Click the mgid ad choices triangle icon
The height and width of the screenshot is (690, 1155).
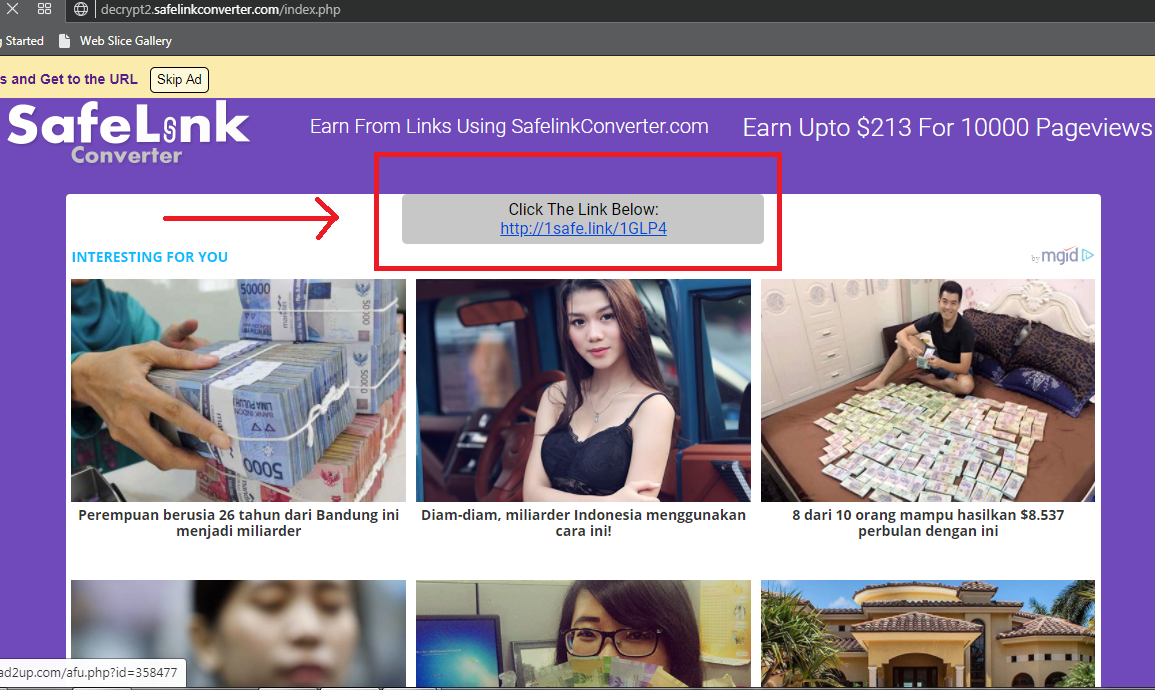(x=1088, y=255)
